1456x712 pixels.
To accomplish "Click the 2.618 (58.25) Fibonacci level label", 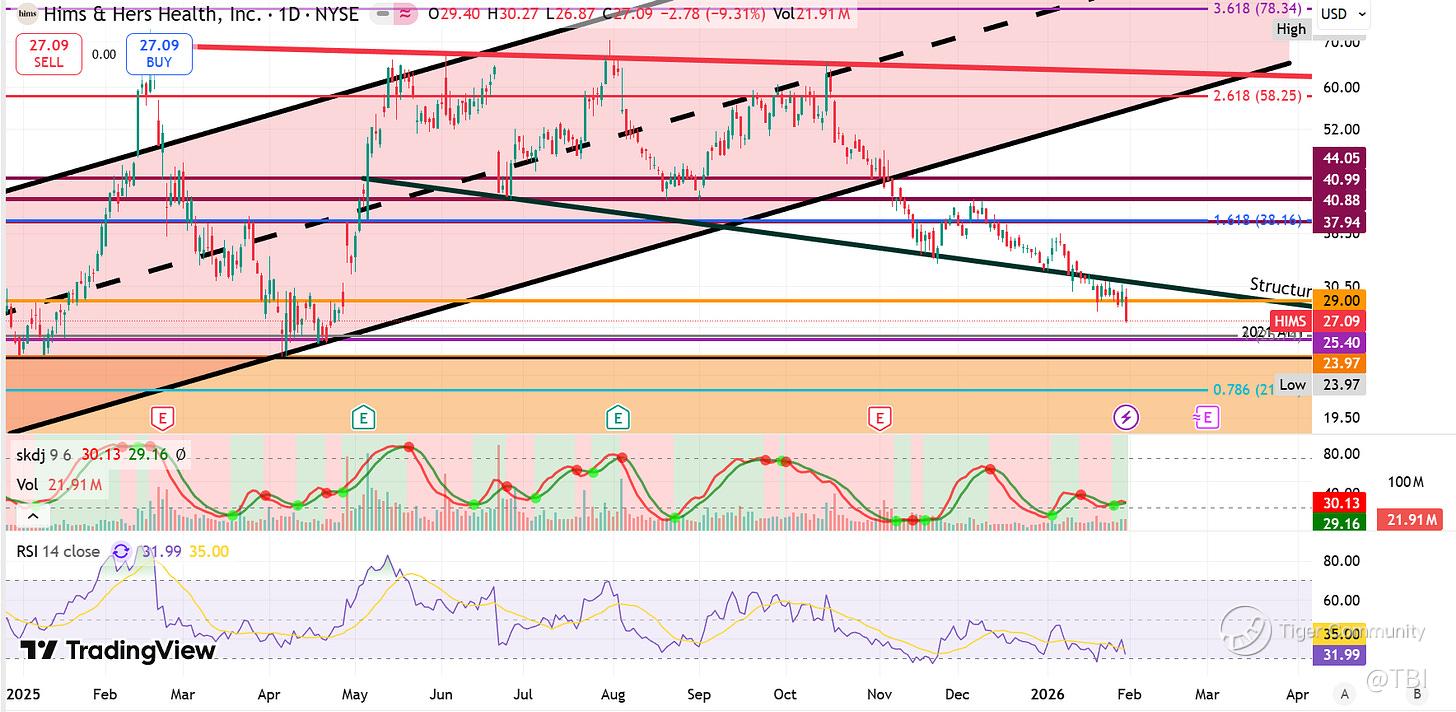I will pyautogui.click(x=1257, y=97).
